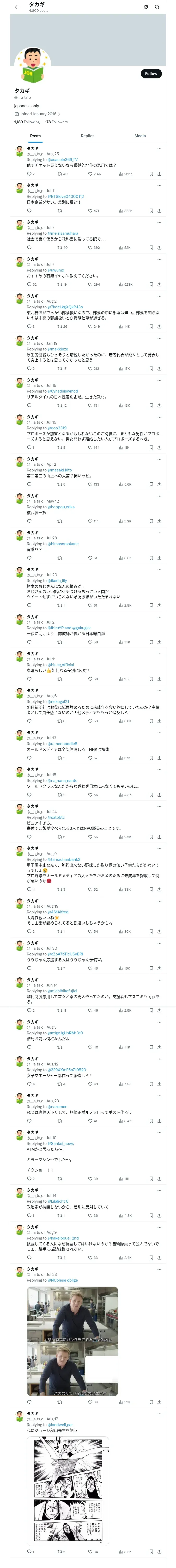Open the search icon in the header

click(x=157, y=7)
